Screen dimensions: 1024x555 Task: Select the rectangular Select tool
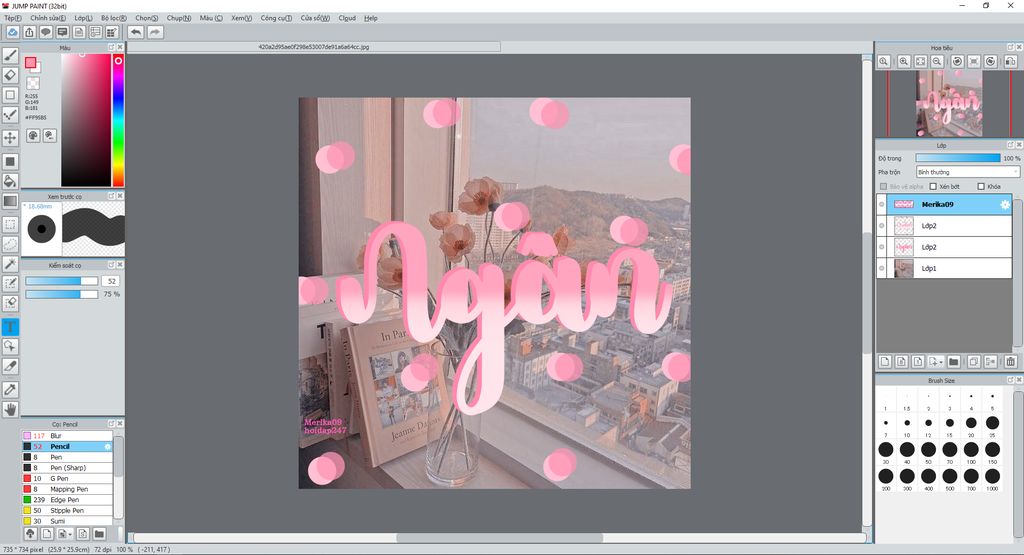pyautogui.click(x=10, y=225)
